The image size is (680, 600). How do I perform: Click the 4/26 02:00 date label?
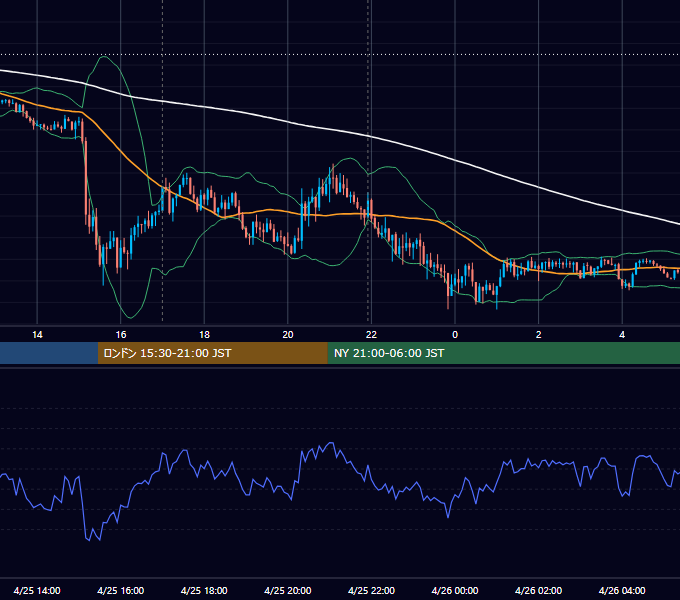(538, 590)
